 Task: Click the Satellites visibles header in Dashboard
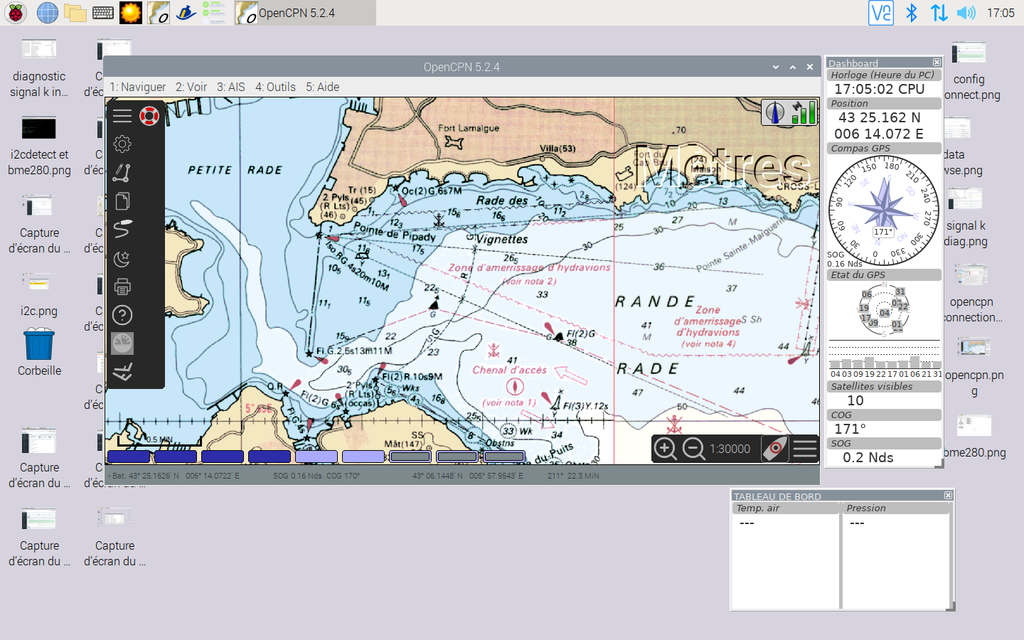pos(884,387)
